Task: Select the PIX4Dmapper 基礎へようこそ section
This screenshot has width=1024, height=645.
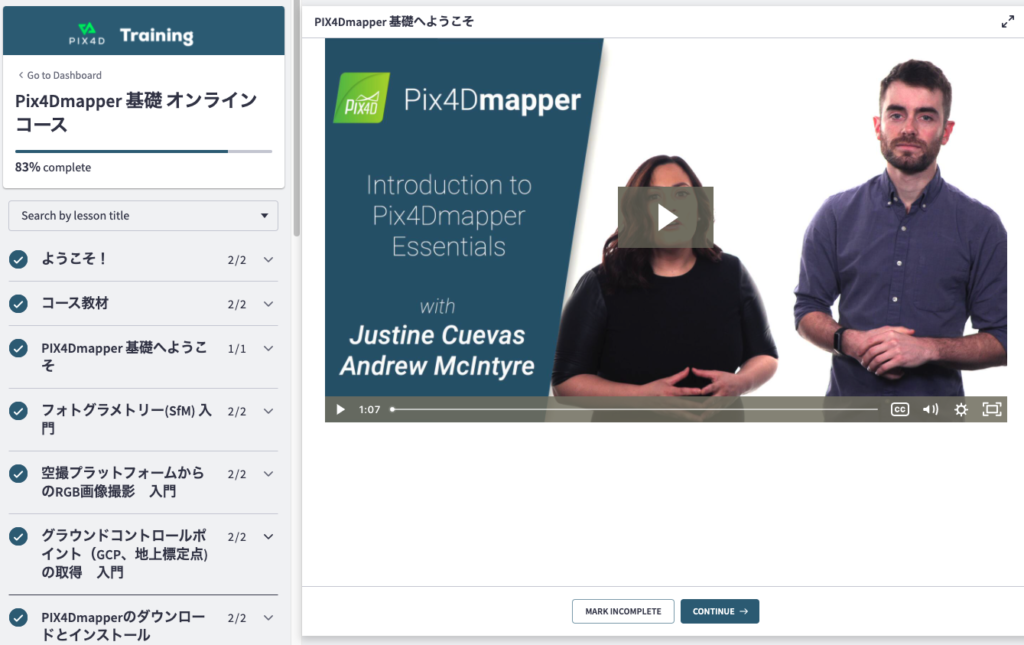Action: (x=125, y=357)
